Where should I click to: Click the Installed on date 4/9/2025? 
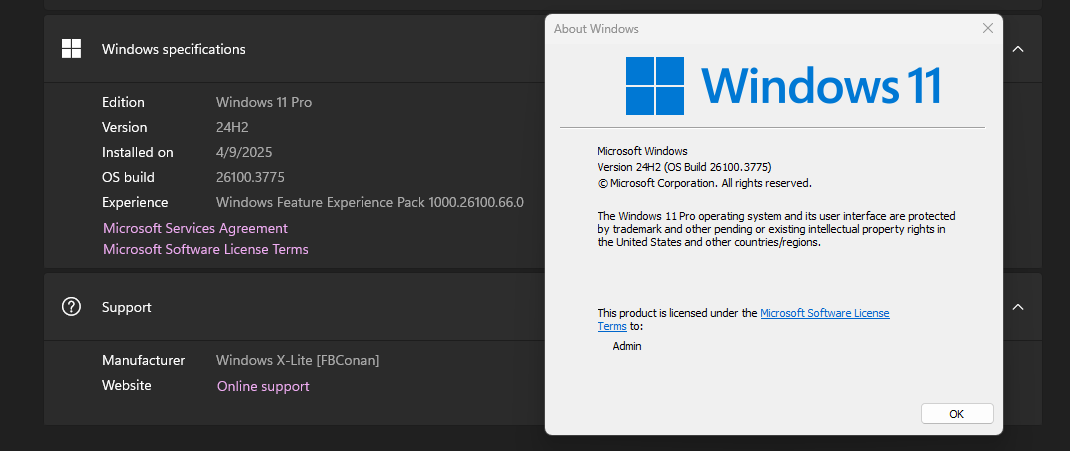click(x=244, y=152)
